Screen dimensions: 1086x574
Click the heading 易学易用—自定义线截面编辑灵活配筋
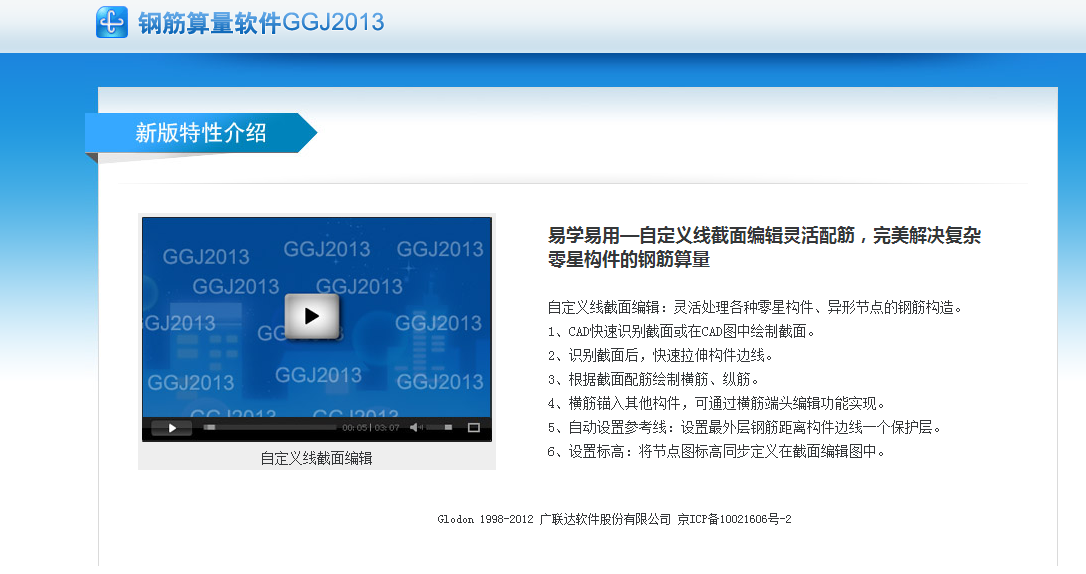pyautogui.click(x=765, y=247)
